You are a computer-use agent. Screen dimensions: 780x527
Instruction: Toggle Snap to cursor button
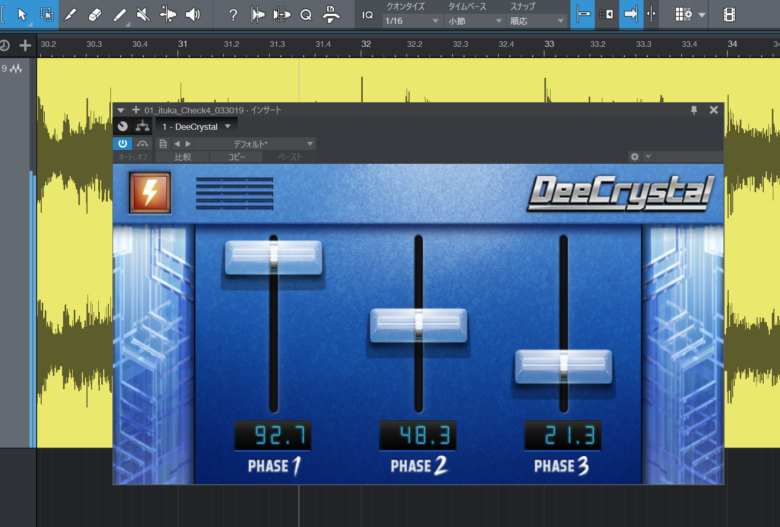pos(583,14)
